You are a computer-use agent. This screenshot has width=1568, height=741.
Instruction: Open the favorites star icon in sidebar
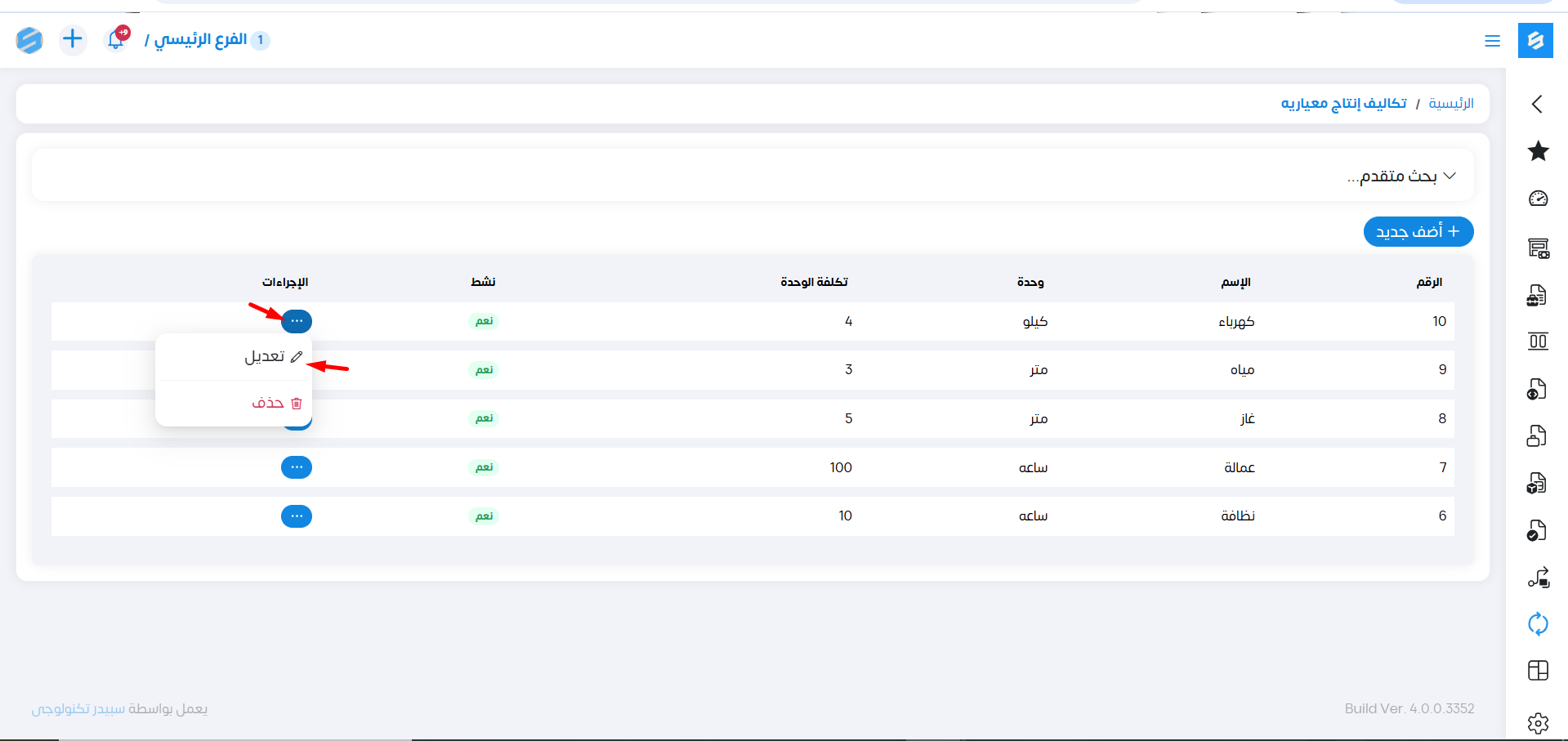pyautogui.click(x=1538, y=151)
